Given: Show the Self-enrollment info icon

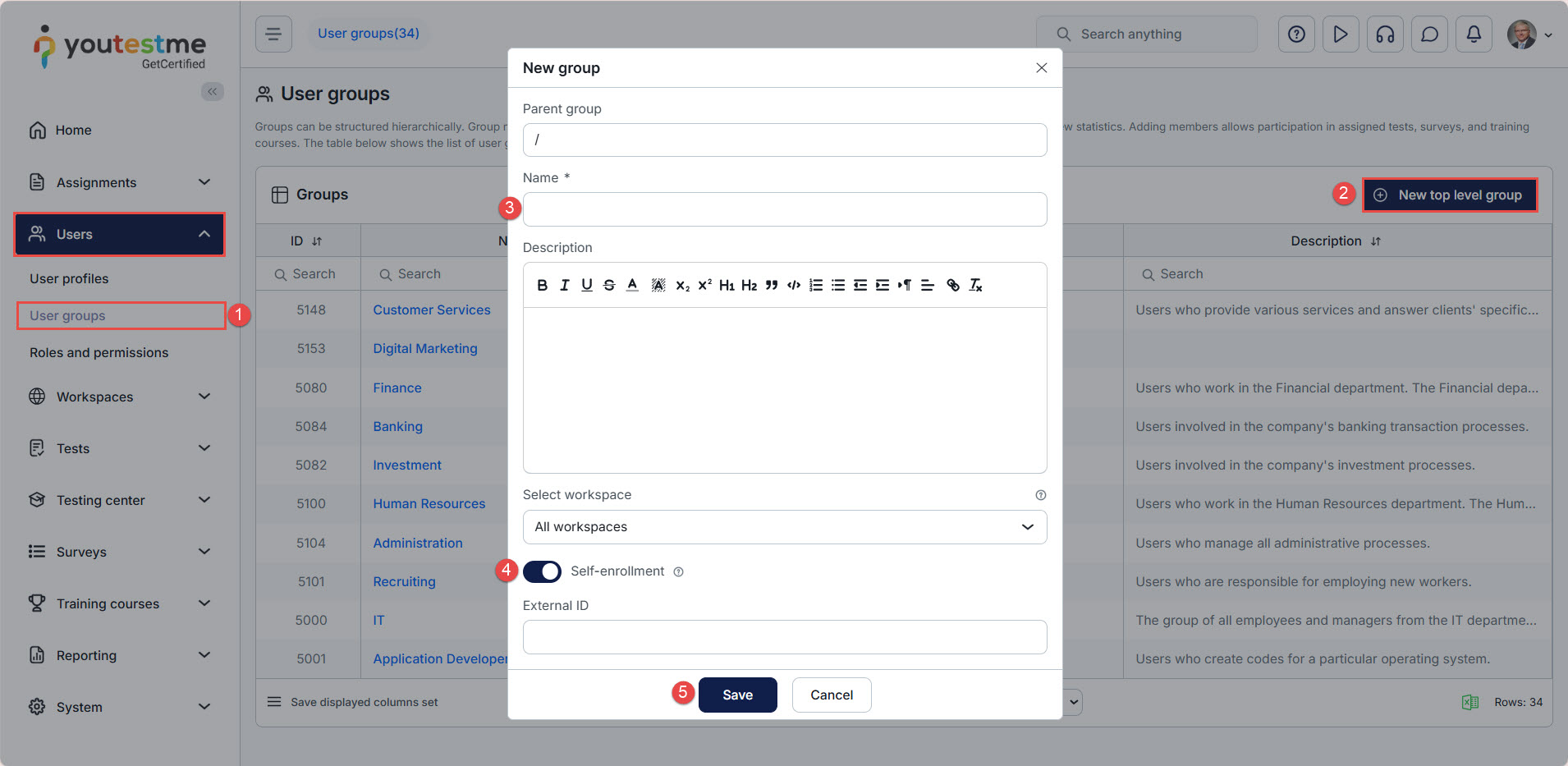Looking at the screenshot, I should click(x=678, y=572).
